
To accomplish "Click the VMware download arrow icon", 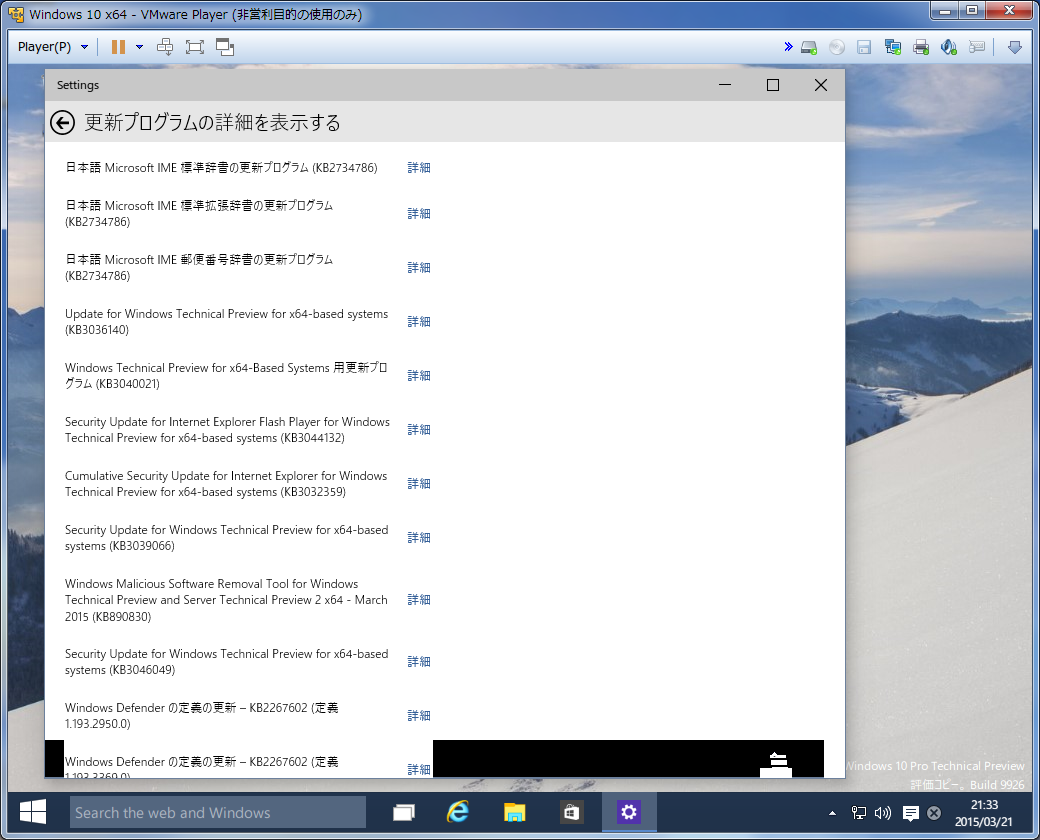I will (1014, 47).
